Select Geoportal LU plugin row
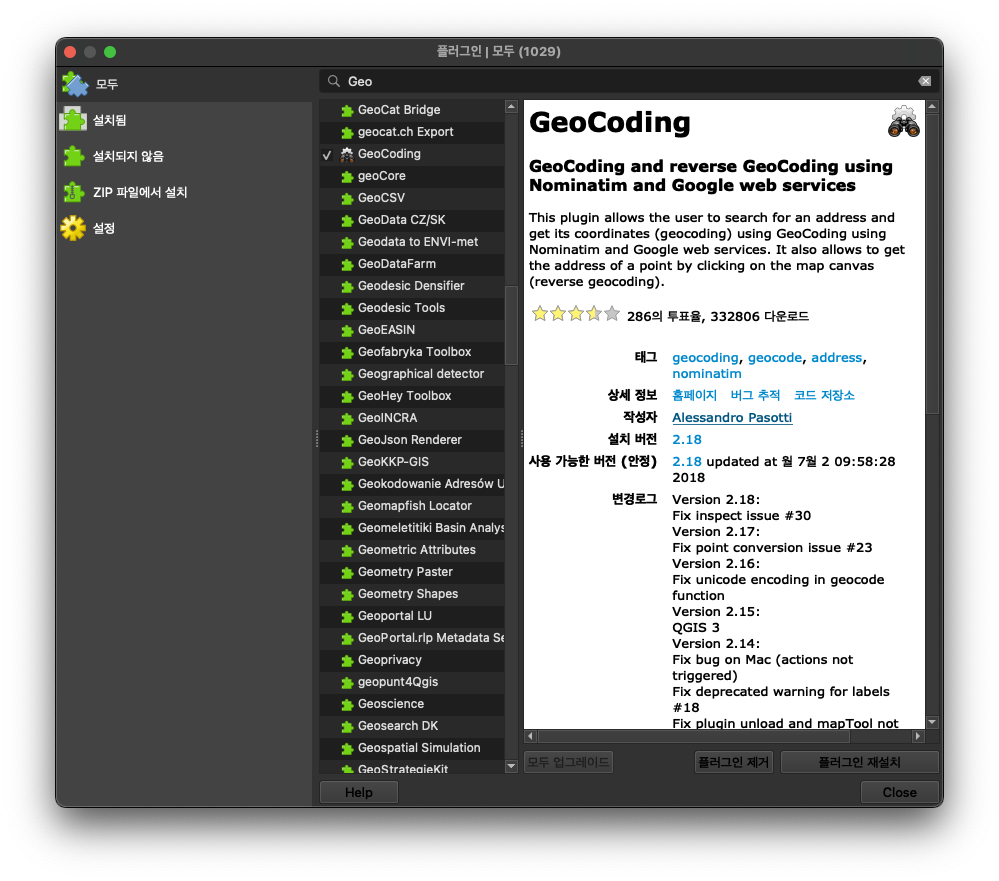 (412, 616)
